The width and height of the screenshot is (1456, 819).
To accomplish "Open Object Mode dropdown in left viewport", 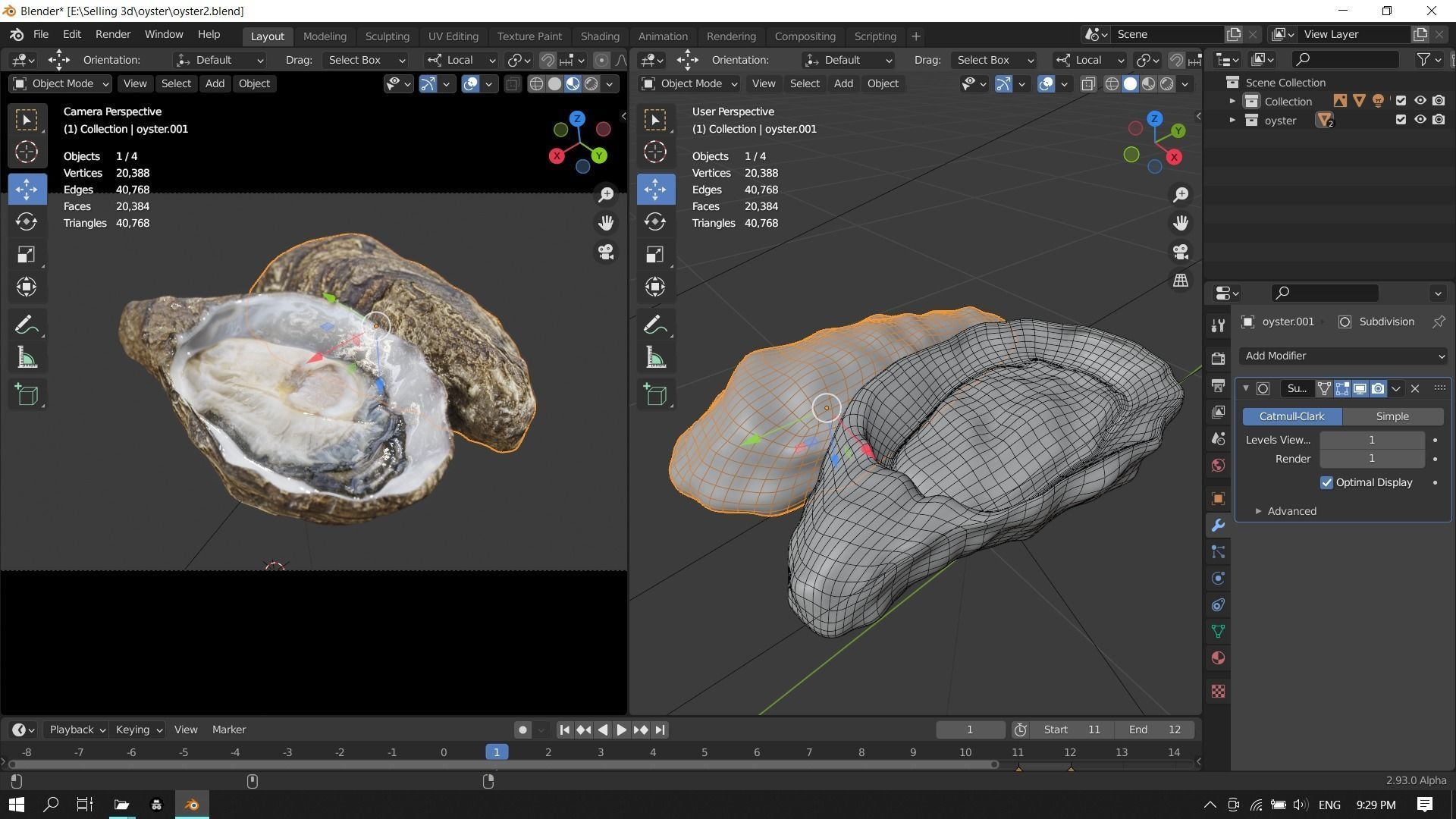I will coord(61,83).
